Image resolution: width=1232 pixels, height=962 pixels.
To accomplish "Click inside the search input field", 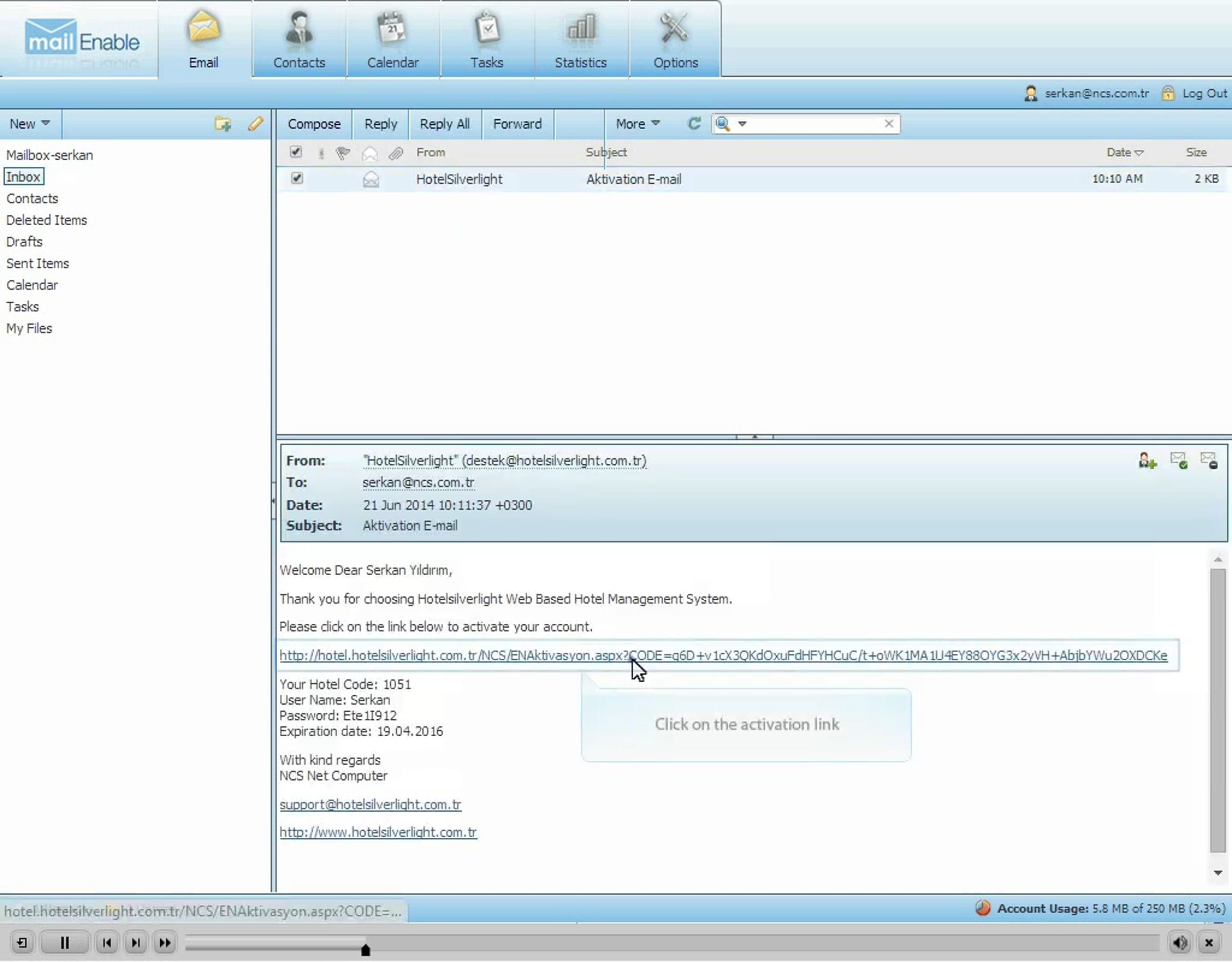I will (815, 124).
